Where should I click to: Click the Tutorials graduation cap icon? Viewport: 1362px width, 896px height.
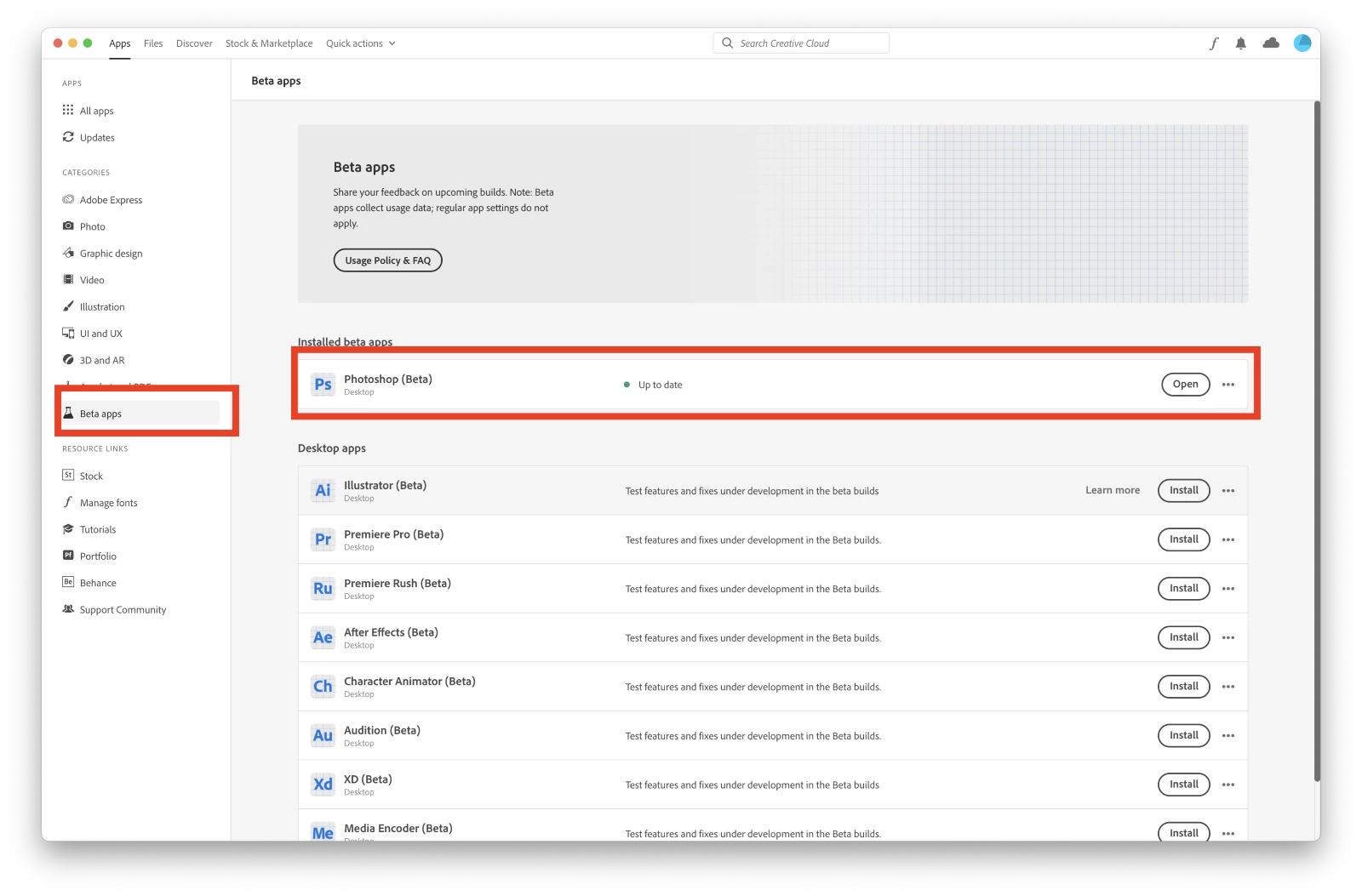[x=68, y=529]
